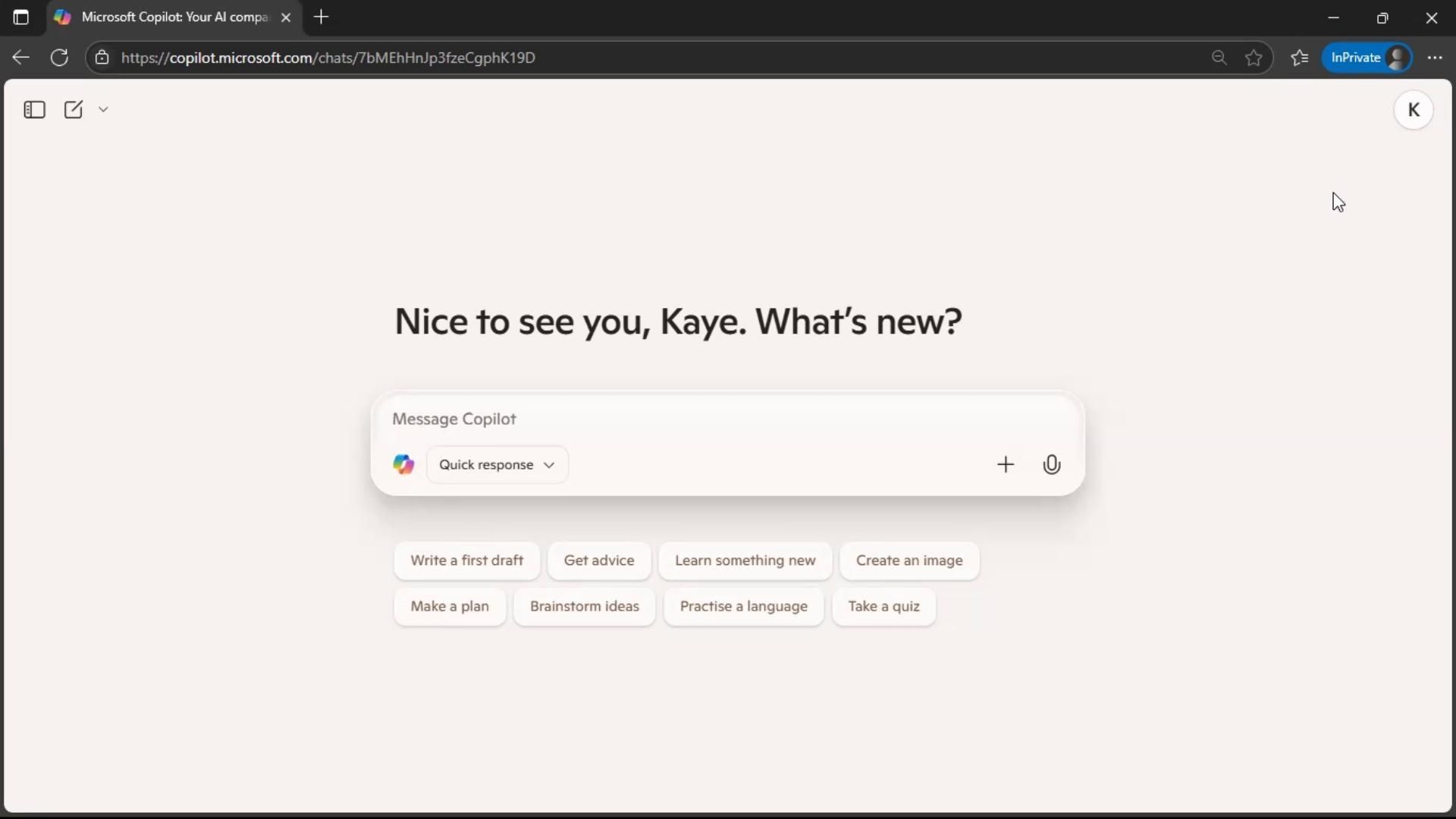Image resolution: width=1456 pixels, height=819 pixels.
Task: Open the browser favorites list icon
Action: pyautogui.click(x=1299, y=58)
